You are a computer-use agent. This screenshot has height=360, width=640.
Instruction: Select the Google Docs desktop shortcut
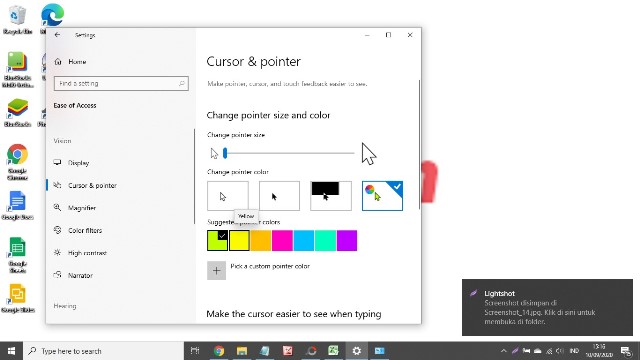pyautogui.click(x=17, y=206)
